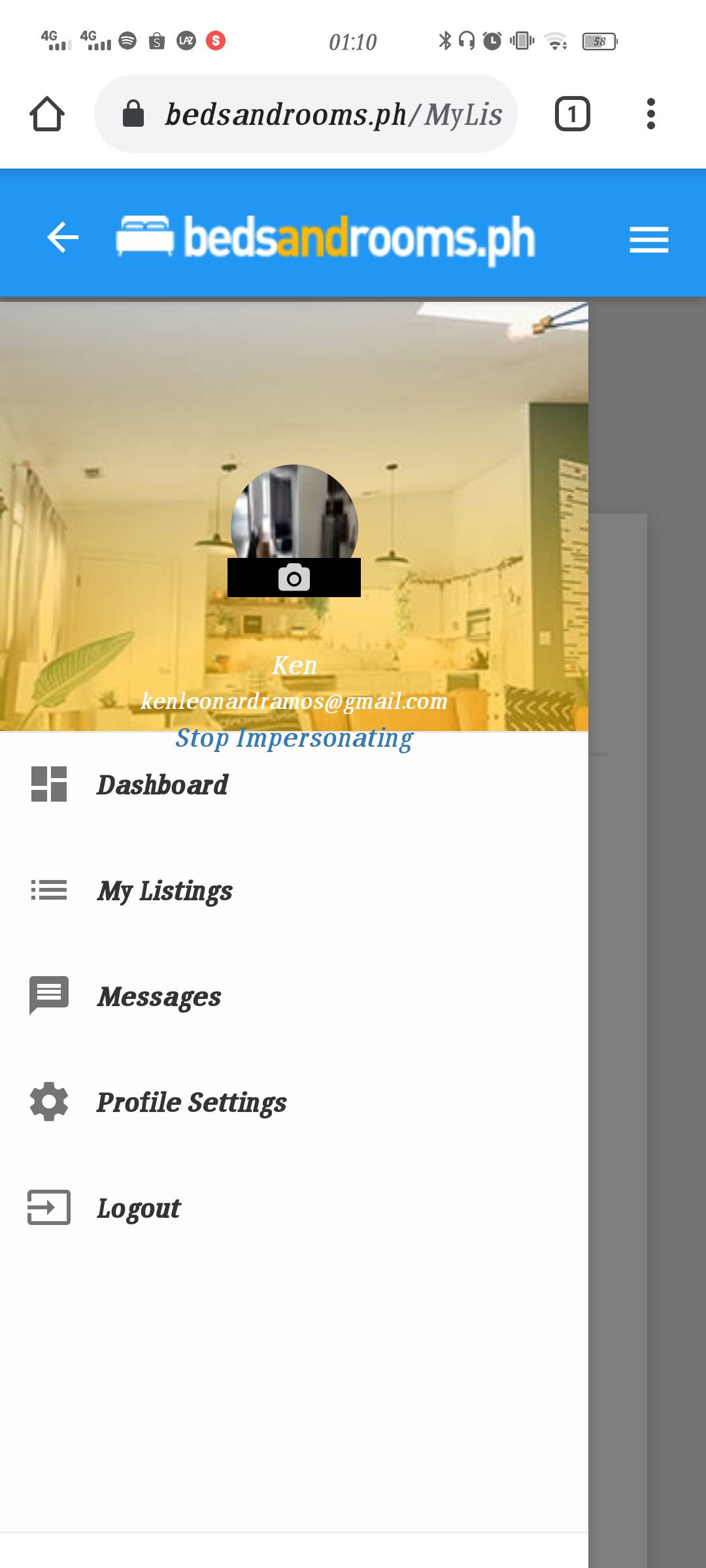Click the Stop Impersonating link
Viewport: 706px width, 1568px height.
294,738
